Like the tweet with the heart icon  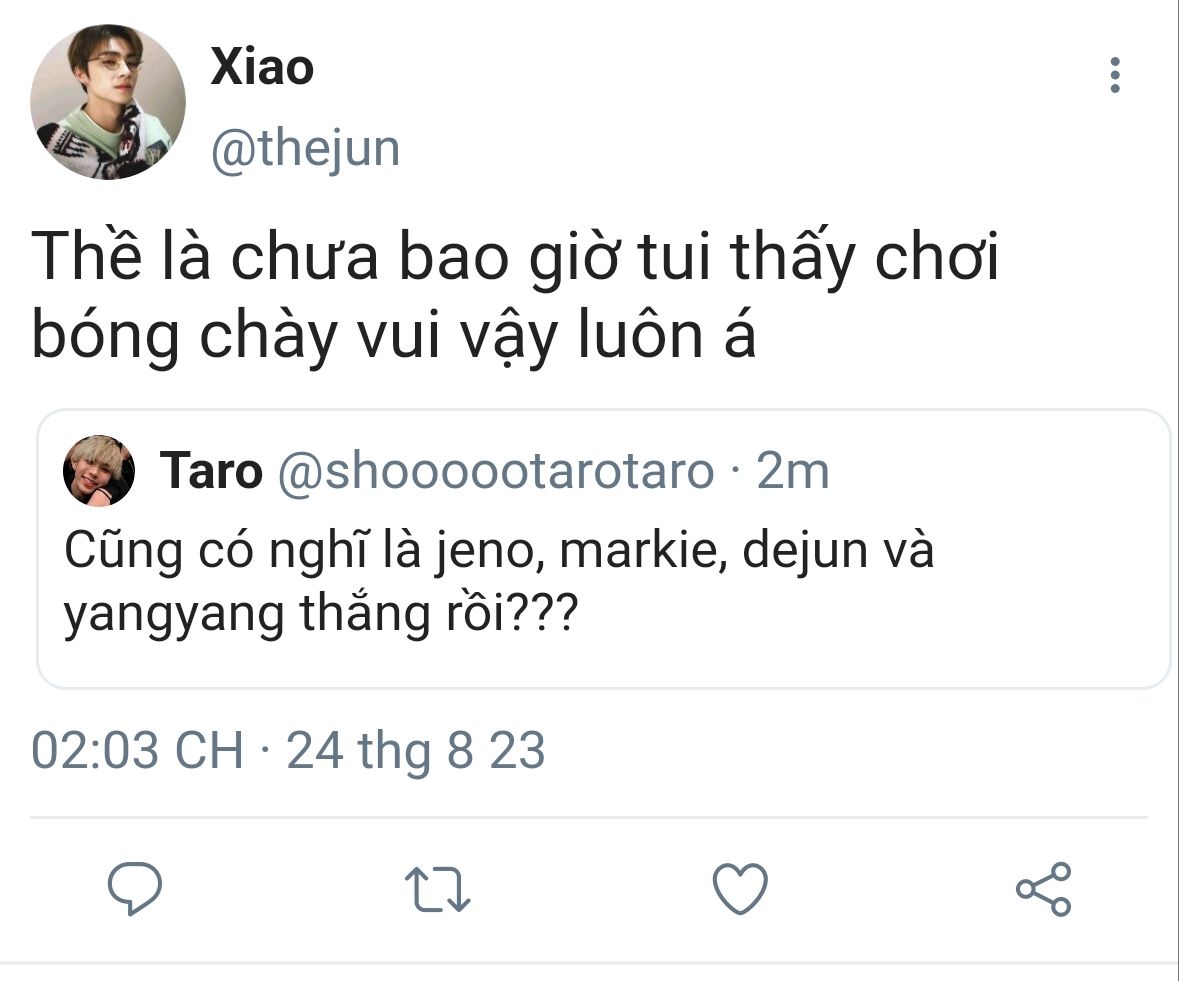pyautogui.click(x=740, y=888)
